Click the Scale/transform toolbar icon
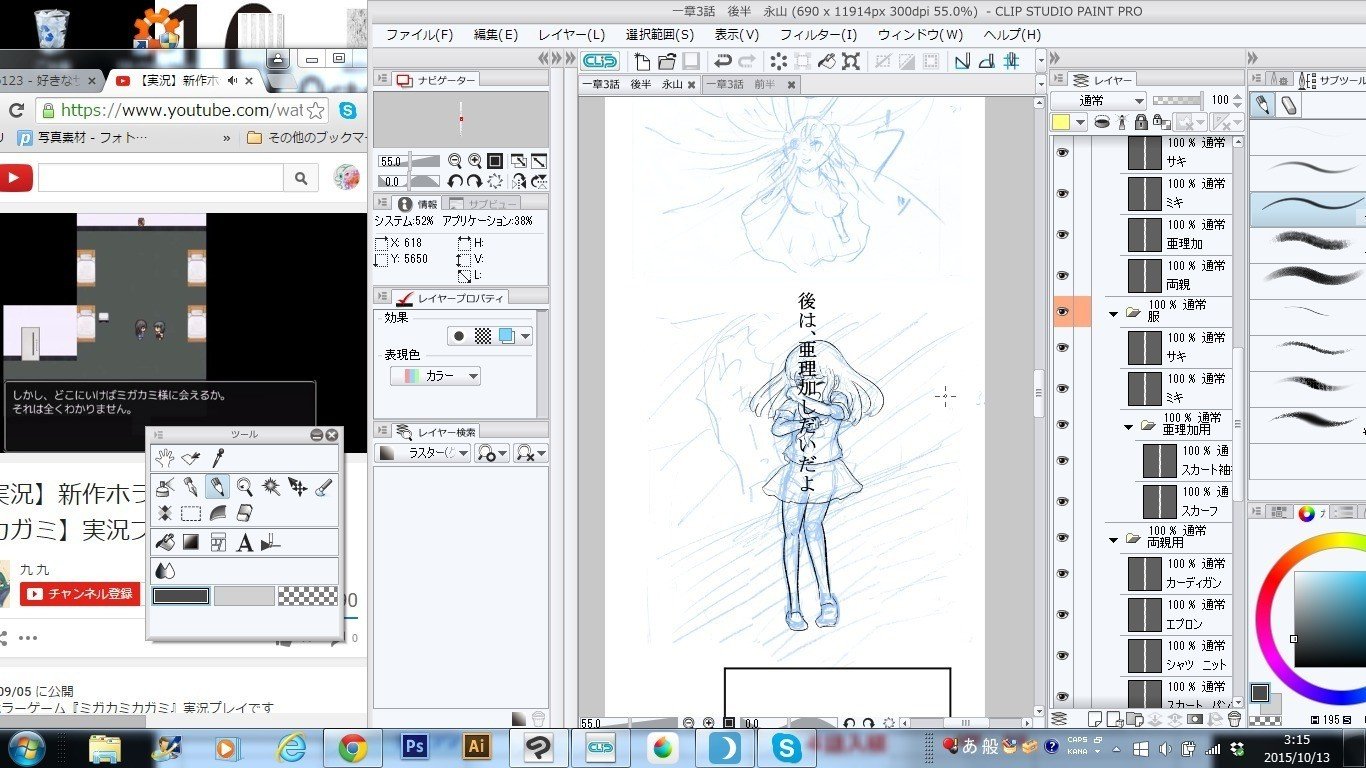Image resolution: width=1366 pixels, height=768 pixels. pos(851,61)
